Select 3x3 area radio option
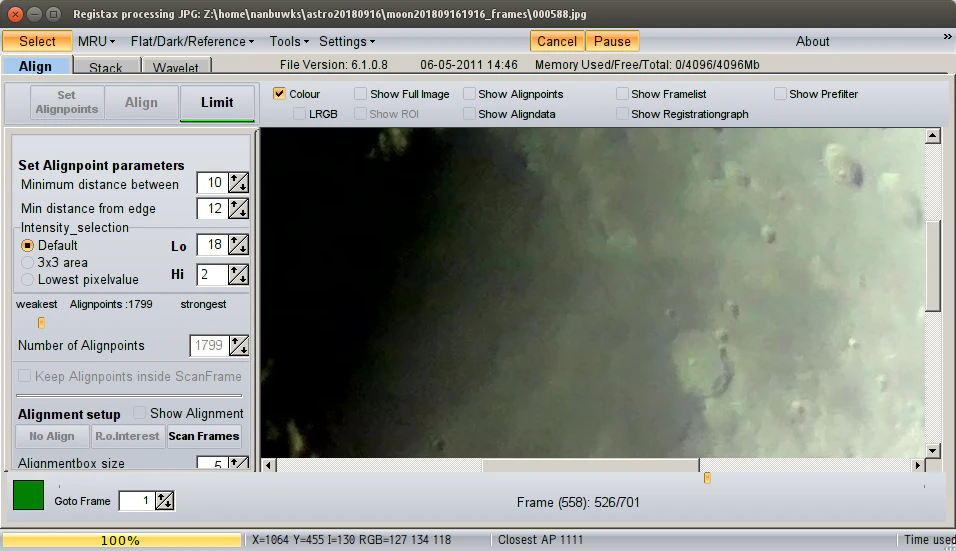 (x=27, y=263)
